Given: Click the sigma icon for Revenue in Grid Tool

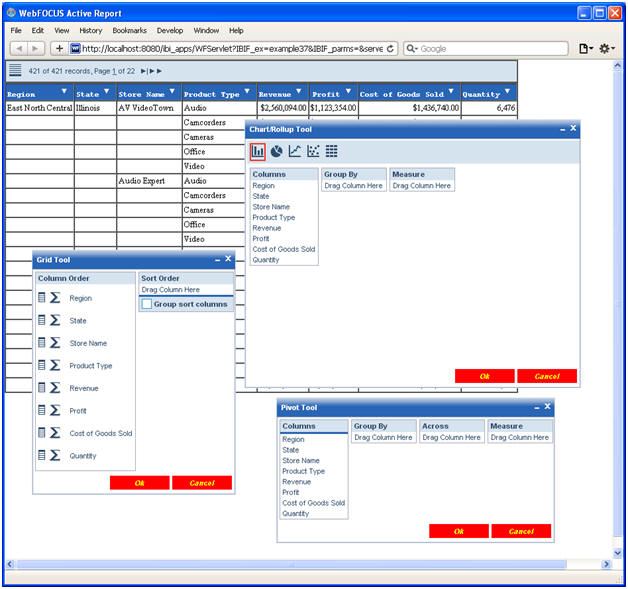Looking at the screenshot, I should tap(55, 387).
